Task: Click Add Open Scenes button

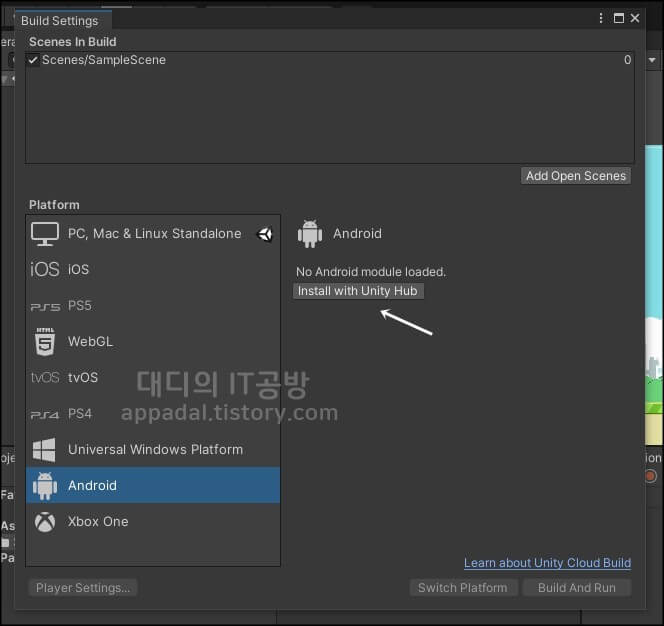Action: [x=575, y=176]
